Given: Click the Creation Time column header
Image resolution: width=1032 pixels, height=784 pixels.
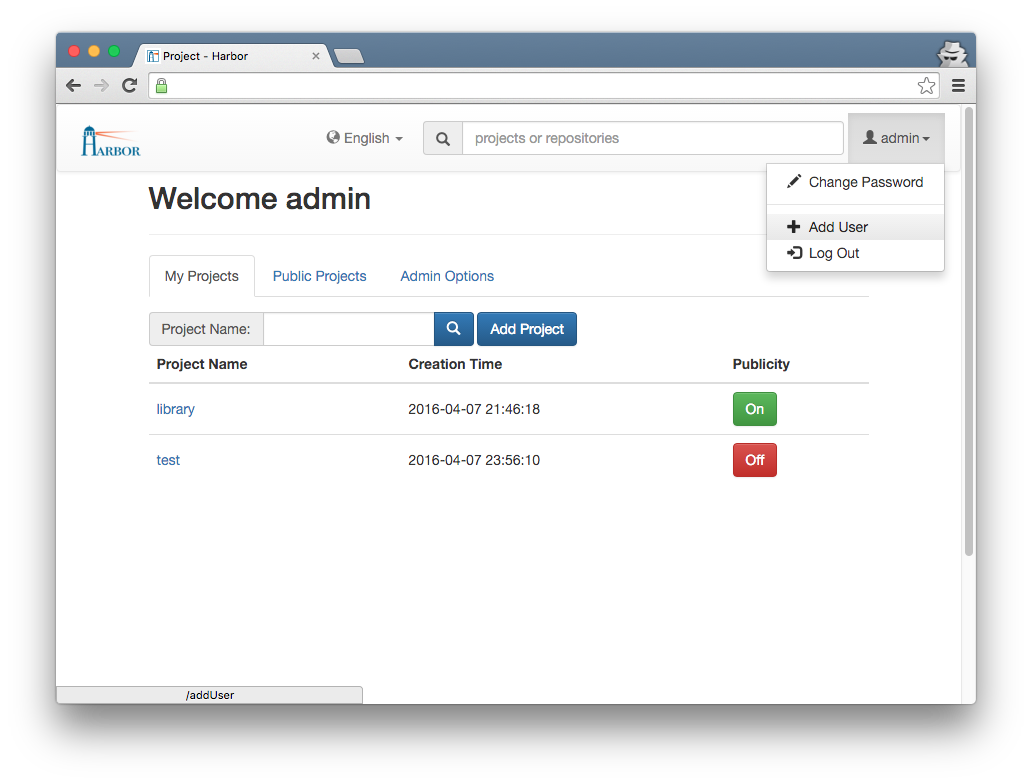Looking at the screenshot, I should 455,364.
